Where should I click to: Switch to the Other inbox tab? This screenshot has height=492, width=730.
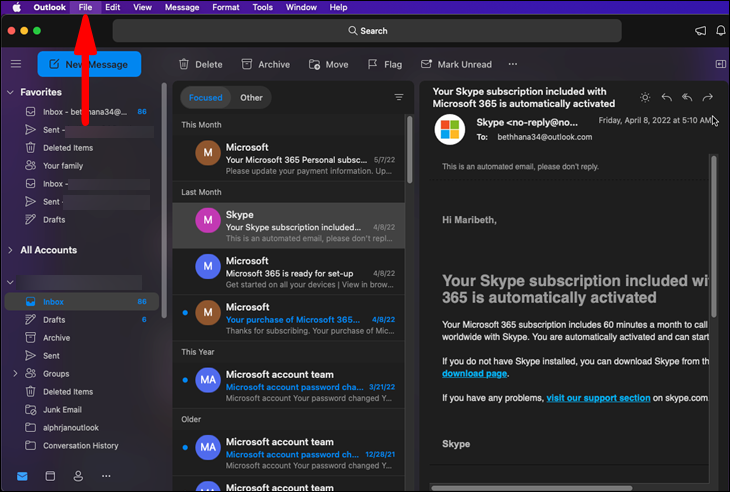click(x=251, y=98)
